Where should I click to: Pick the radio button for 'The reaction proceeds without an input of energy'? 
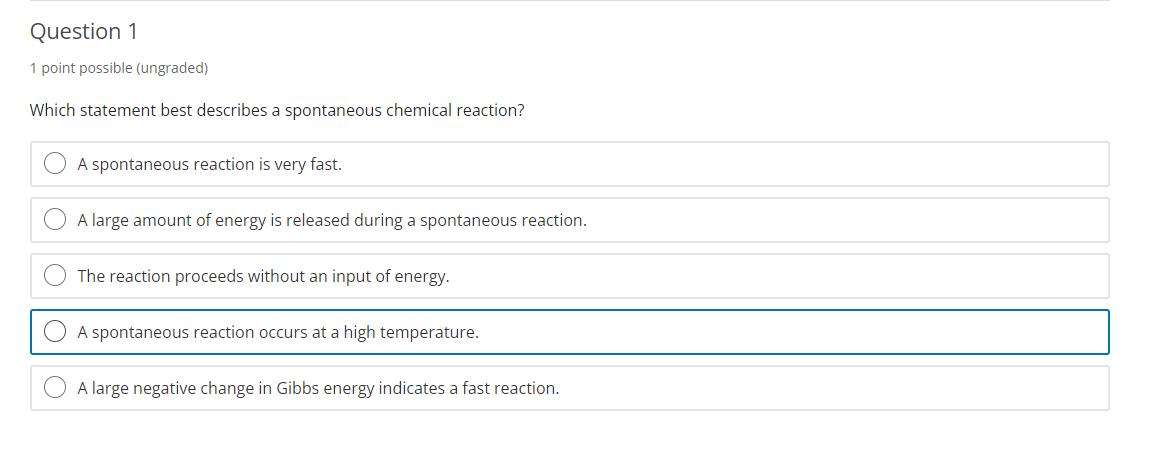point(56,276)
